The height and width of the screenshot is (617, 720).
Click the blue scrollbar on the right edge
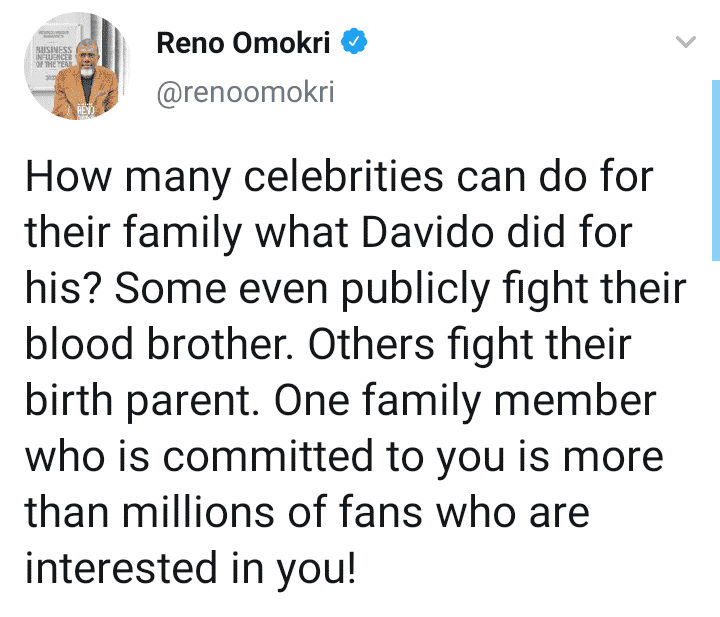pyautogui.click(x=714, y=170)
